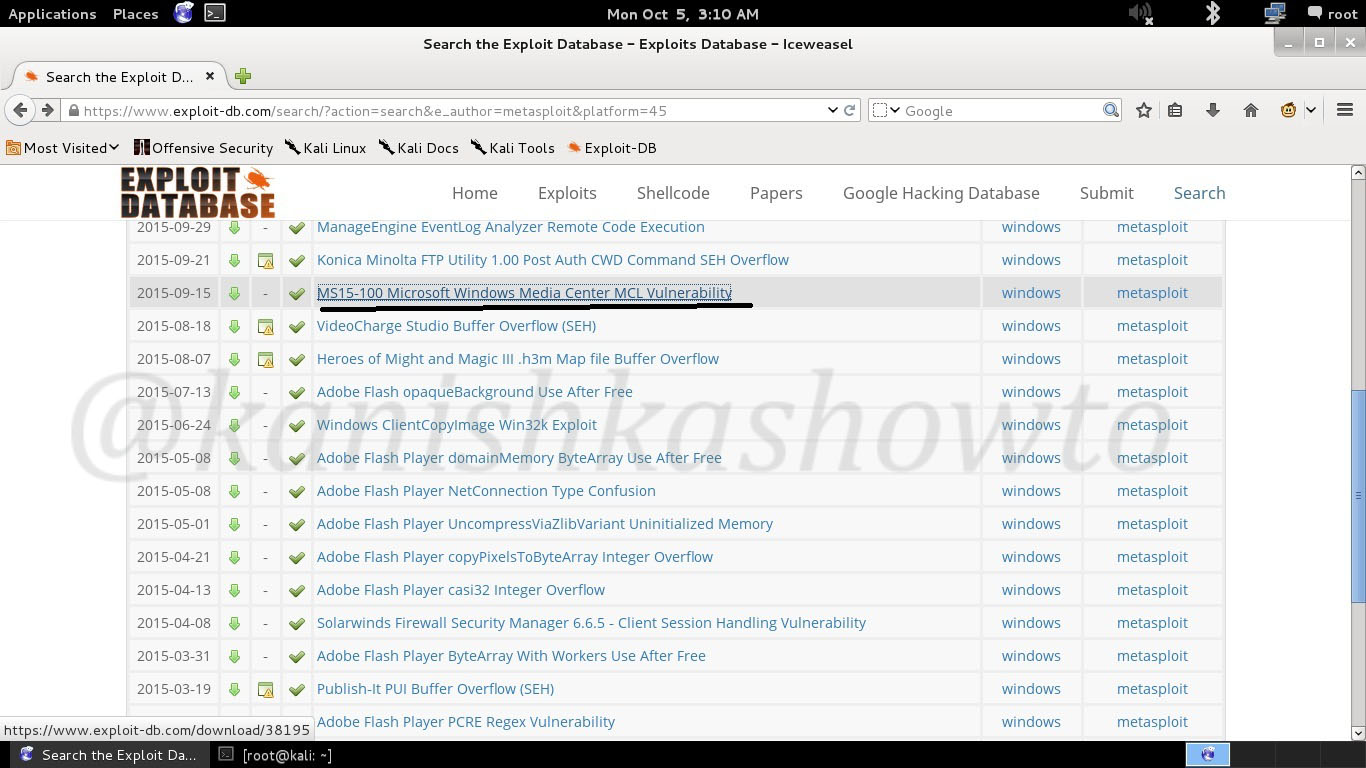Go to the browser Home icon
Image resolution: width=1366 pixels, height=768 pixels.
click(x=1250, y=110)
